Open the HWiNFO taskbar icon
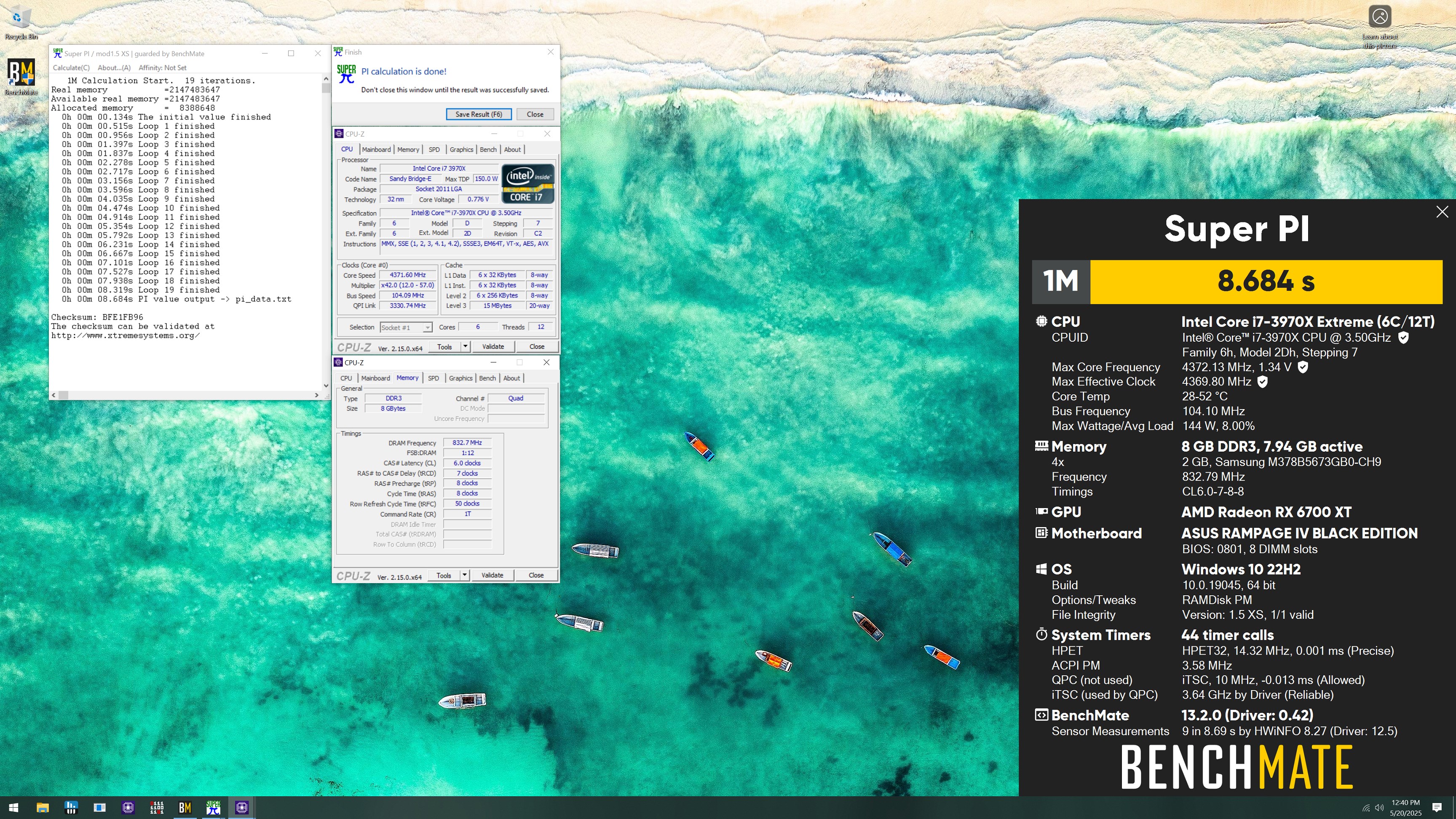 tap(71, 808)
